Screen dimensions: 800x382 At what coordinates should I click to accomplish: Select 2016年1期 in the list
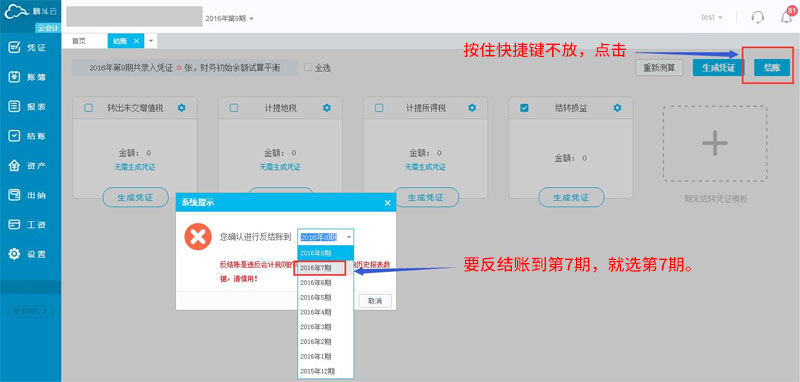326,356
